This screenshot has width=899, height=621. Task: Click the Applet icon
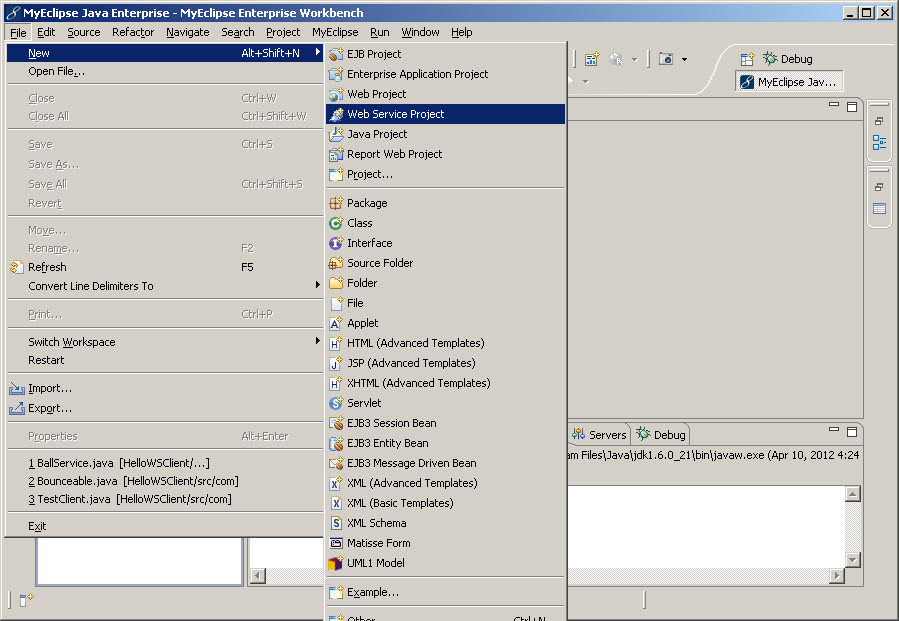(336, 323)
